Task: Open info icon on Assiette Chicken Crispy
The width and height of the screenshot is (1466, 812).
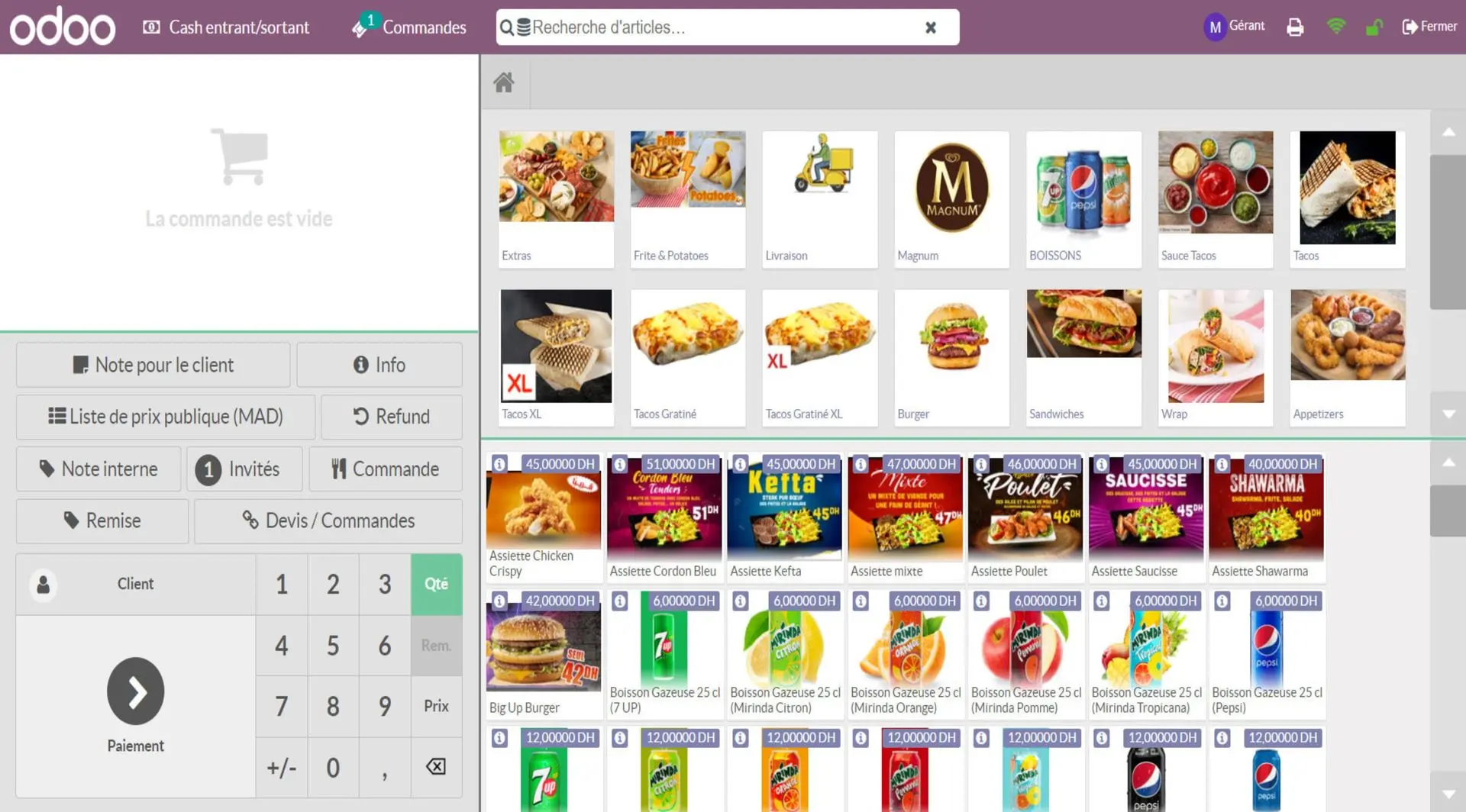Action: [499, 464]
